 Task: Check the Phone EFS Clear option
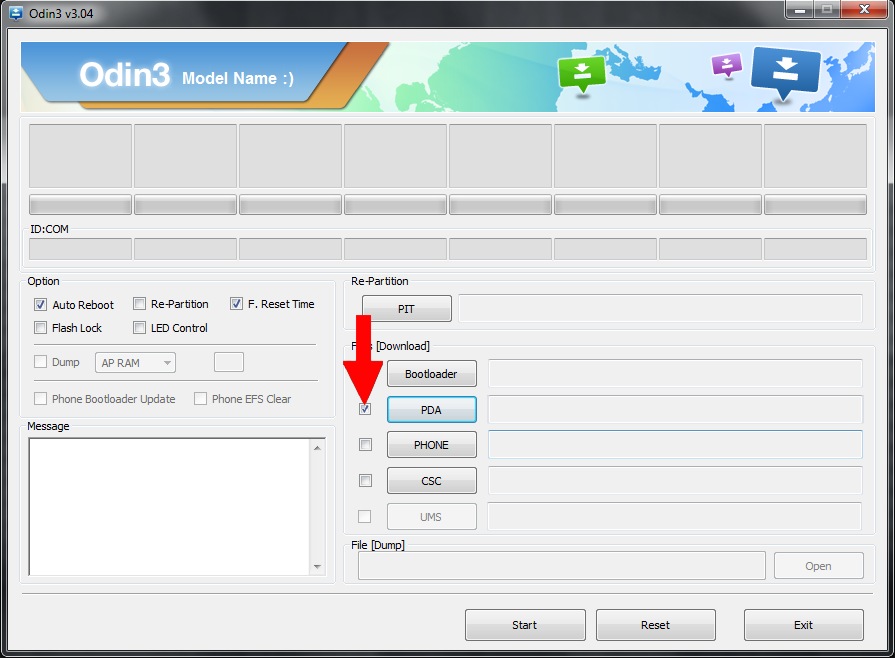(200, 398)
